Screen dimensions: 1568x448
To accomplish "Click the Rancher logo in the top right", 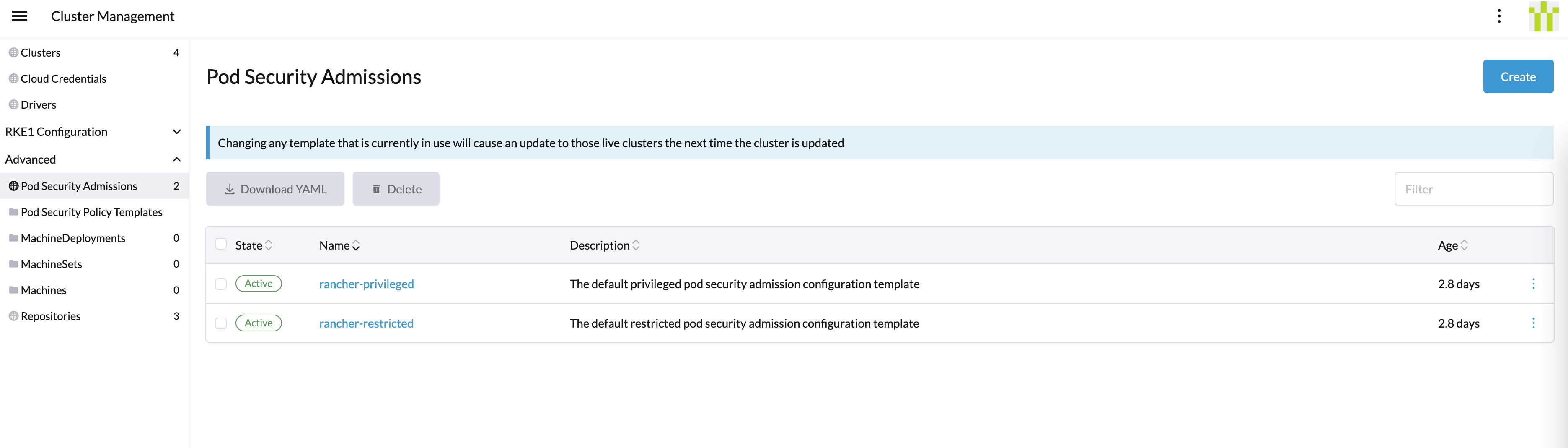I will click(x=1543, y=16).
